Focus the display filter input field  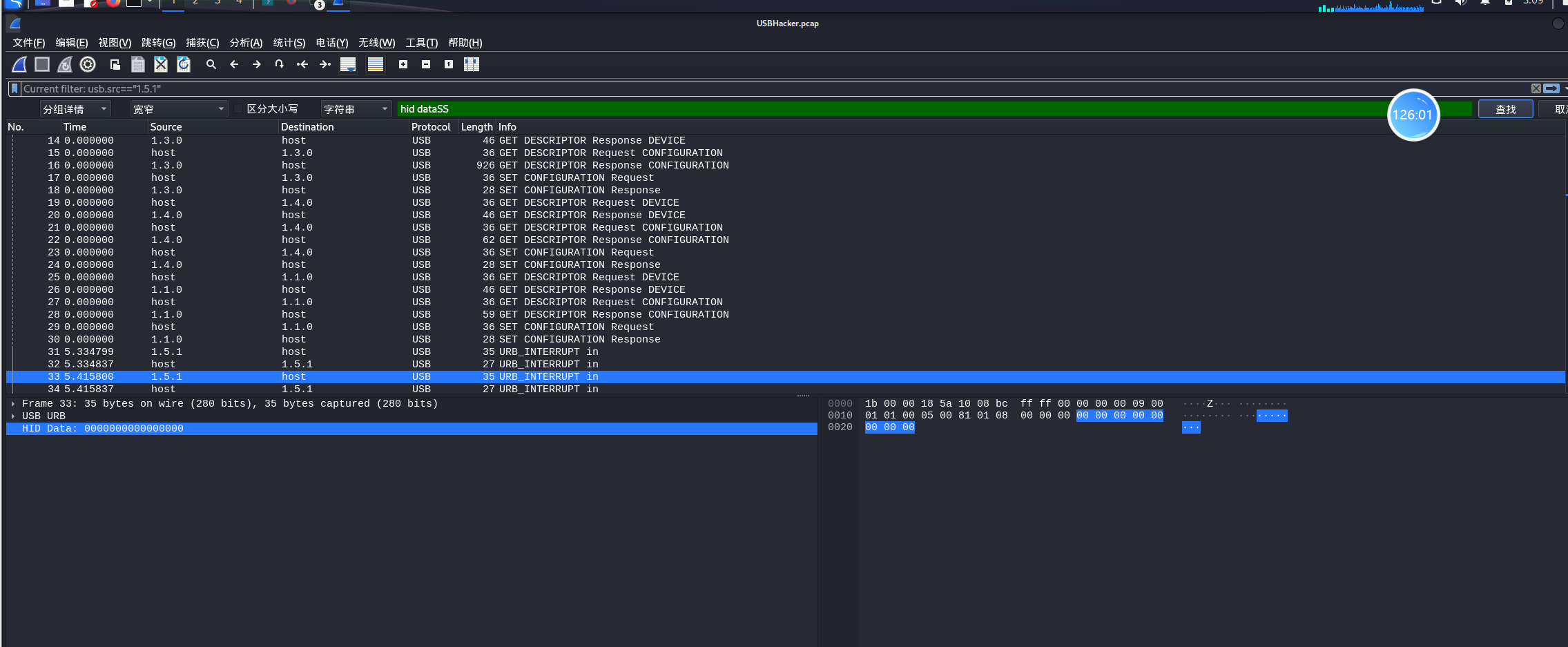(773, 88)
